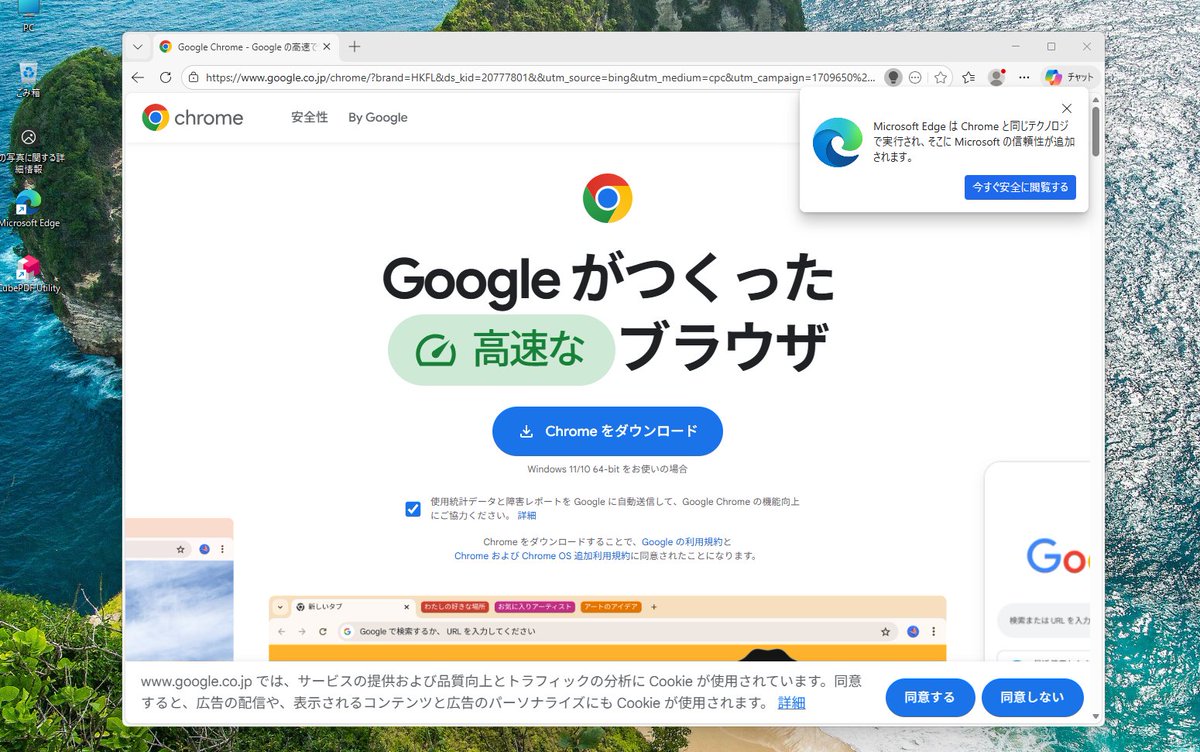Open Google の利用規約 link
The width and height of the screenshot is (1200, 752).
click(x=682, y=542)
